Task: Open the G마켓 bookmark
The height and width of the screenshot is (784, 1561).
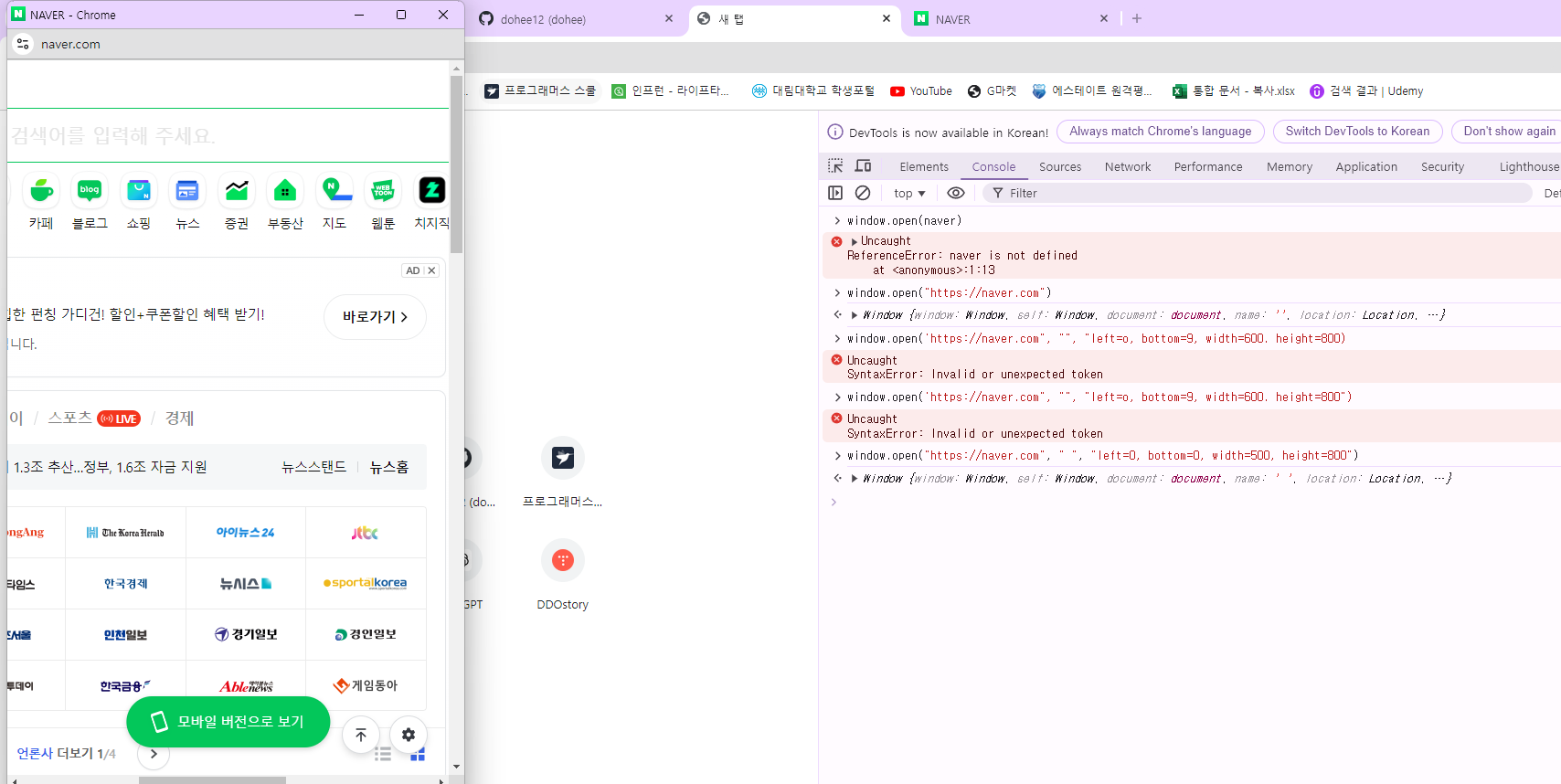Action: point(992,91)
